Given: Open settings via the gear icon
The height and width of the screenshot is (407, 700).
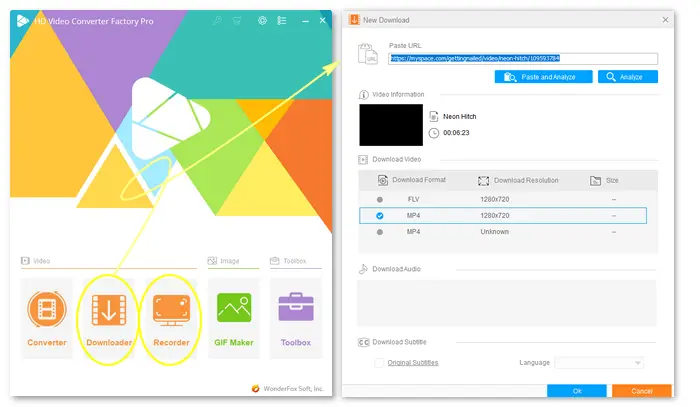Looking at the screenshot, I should pos(262,20).
